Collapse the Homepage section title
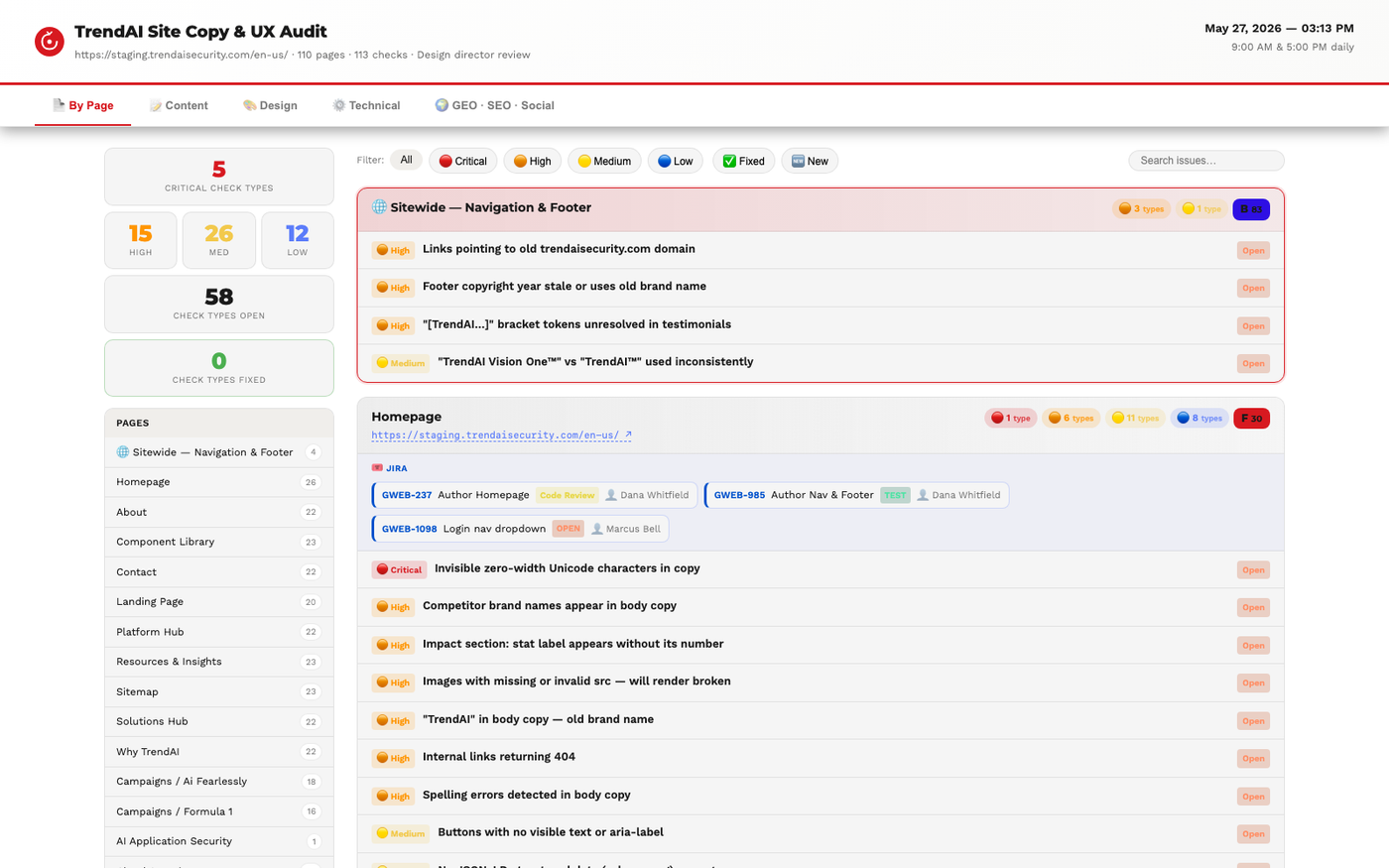 (407, 417)
